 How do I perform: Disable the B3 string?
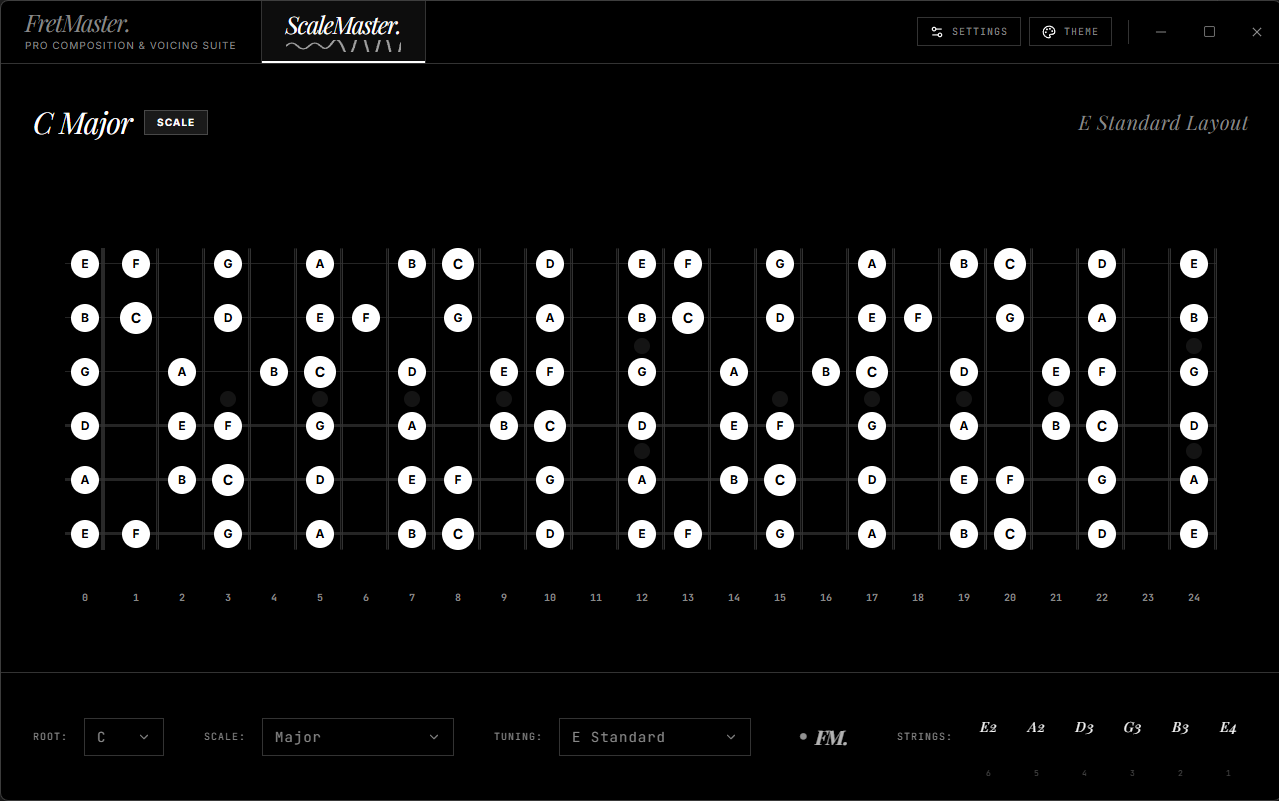point(1179,728)
